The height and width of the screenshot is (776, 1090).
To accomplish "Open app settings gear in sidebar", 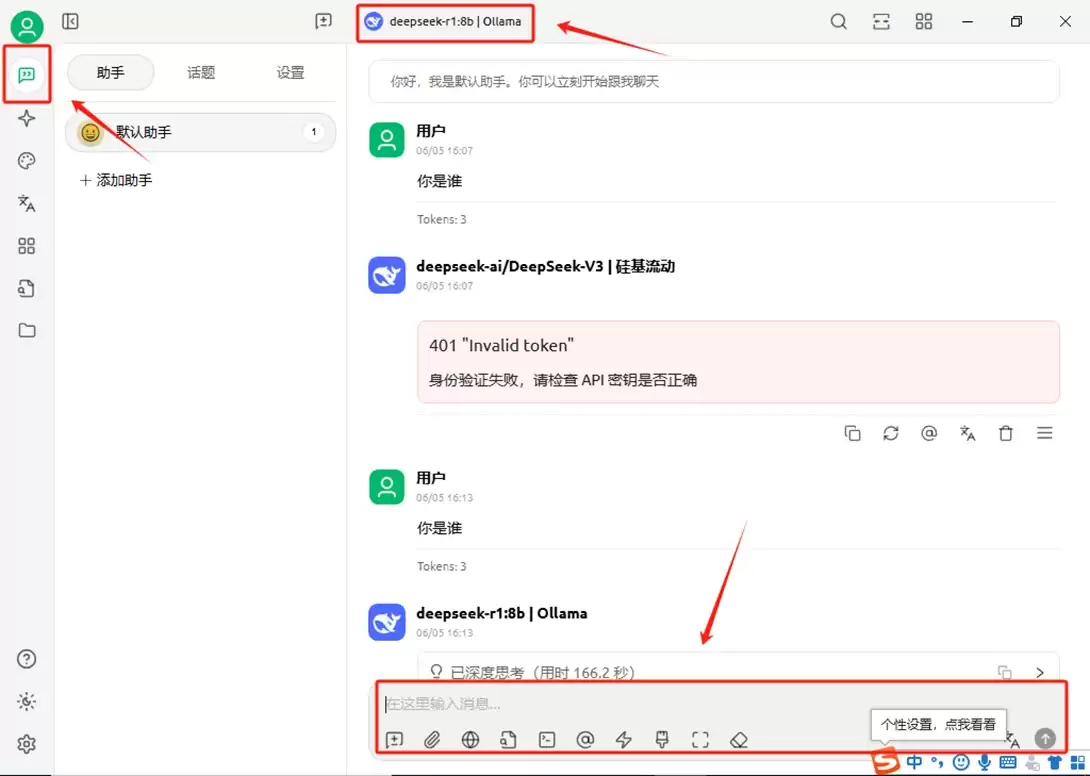I will click(26, 744).
